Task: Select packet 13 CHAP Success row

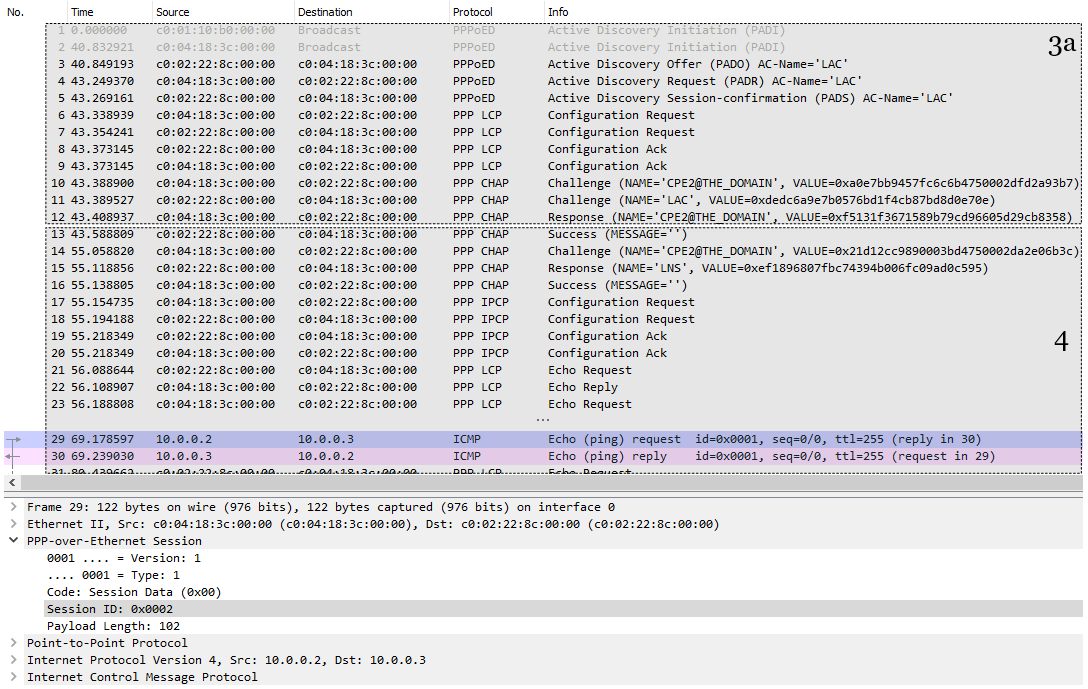Action: pyautogui.click(x=543, y=234)
